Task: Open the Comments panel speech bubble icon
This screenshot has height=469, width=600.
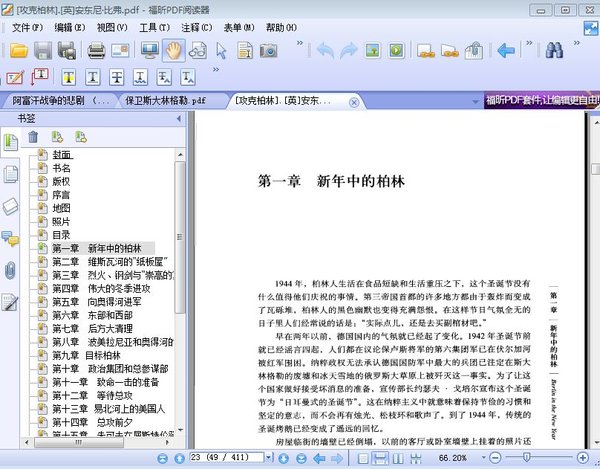Action: pos(10,239)
